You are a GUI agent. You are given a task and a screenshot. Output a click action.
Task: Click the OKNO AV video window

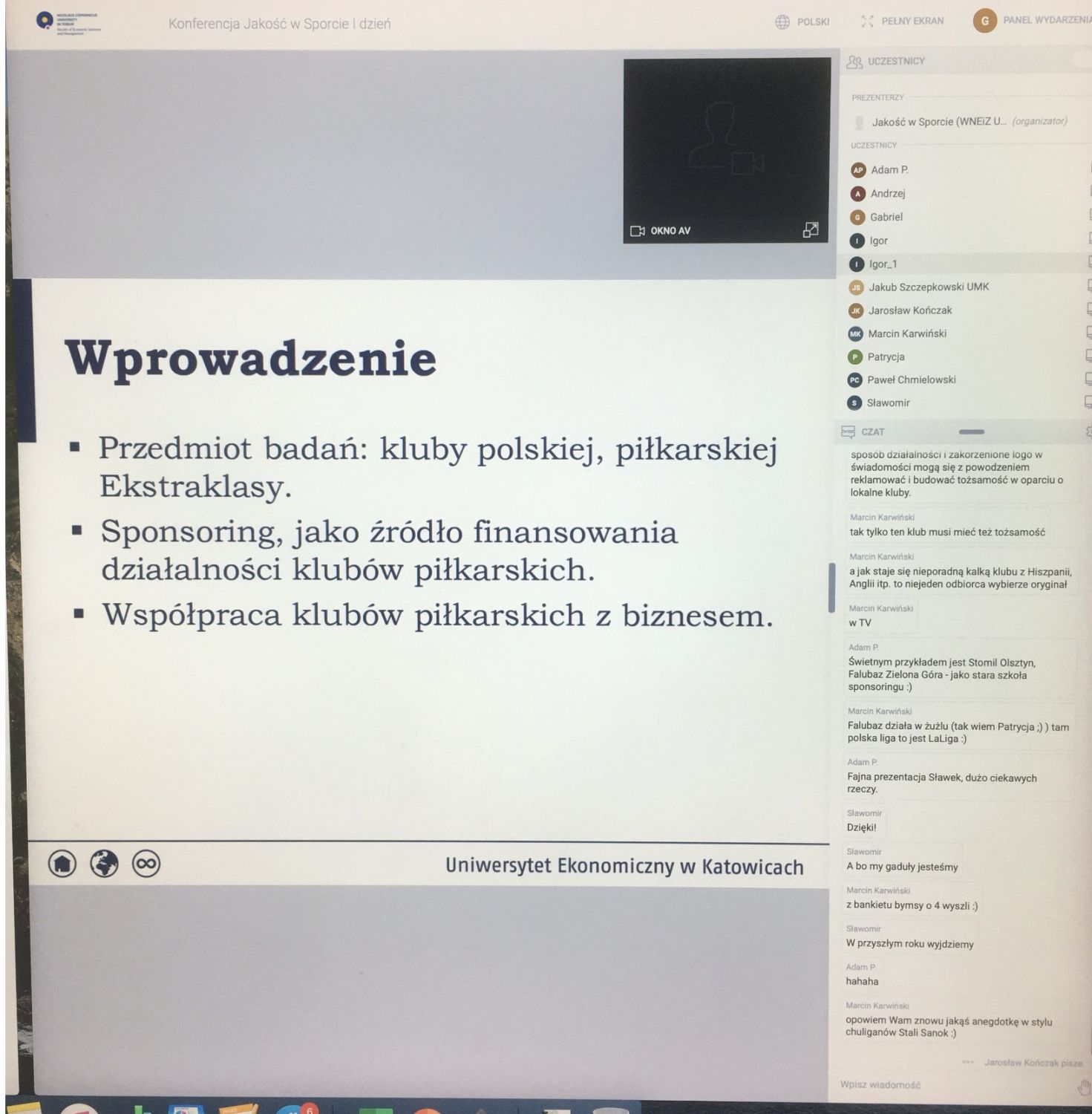727,150
